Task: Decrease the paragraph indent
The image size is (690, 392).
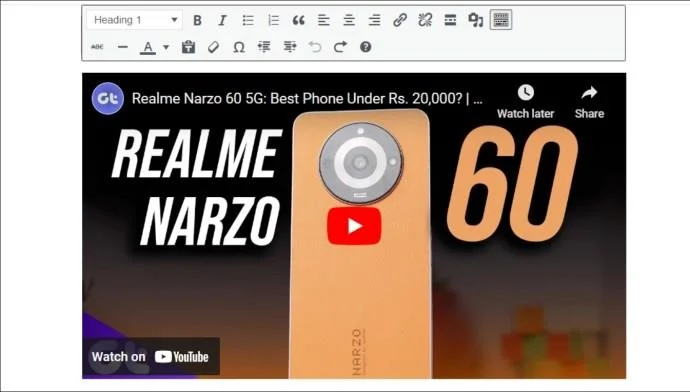Action: pos(264,47)
